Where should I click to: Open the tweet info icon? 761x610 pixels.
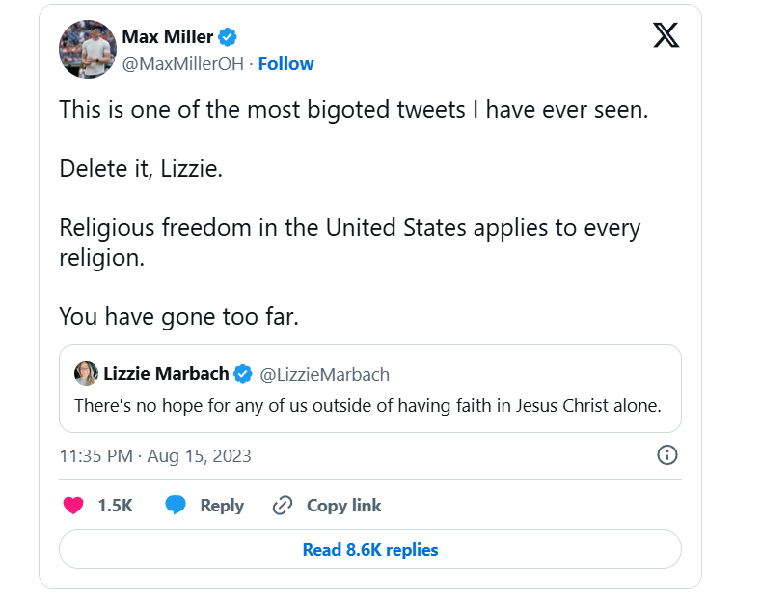(x=667, y=456)
